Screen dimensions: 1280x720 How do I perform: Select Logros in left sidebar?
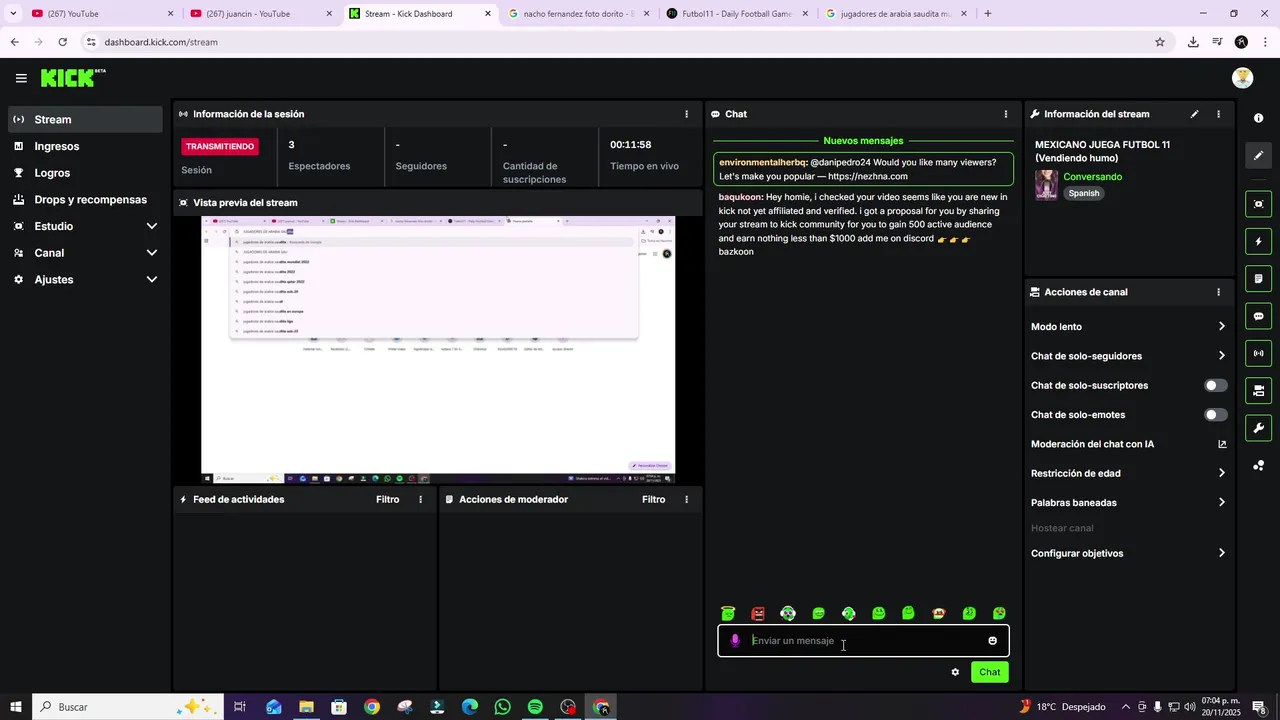[x=86, y=173]
